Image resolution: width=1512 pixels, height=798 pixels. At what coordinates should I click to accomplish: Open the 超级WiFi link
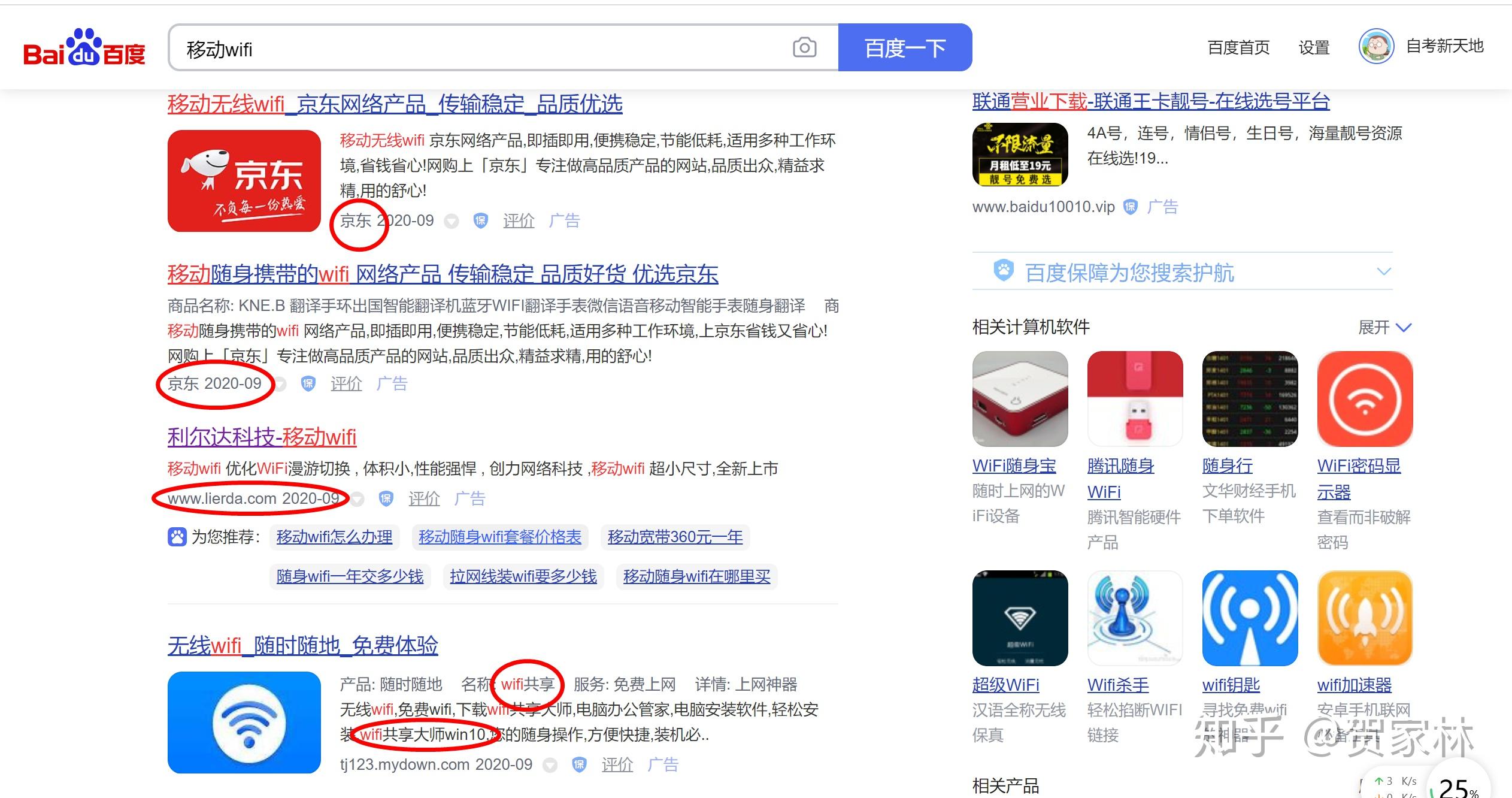tap(1005, 685)
